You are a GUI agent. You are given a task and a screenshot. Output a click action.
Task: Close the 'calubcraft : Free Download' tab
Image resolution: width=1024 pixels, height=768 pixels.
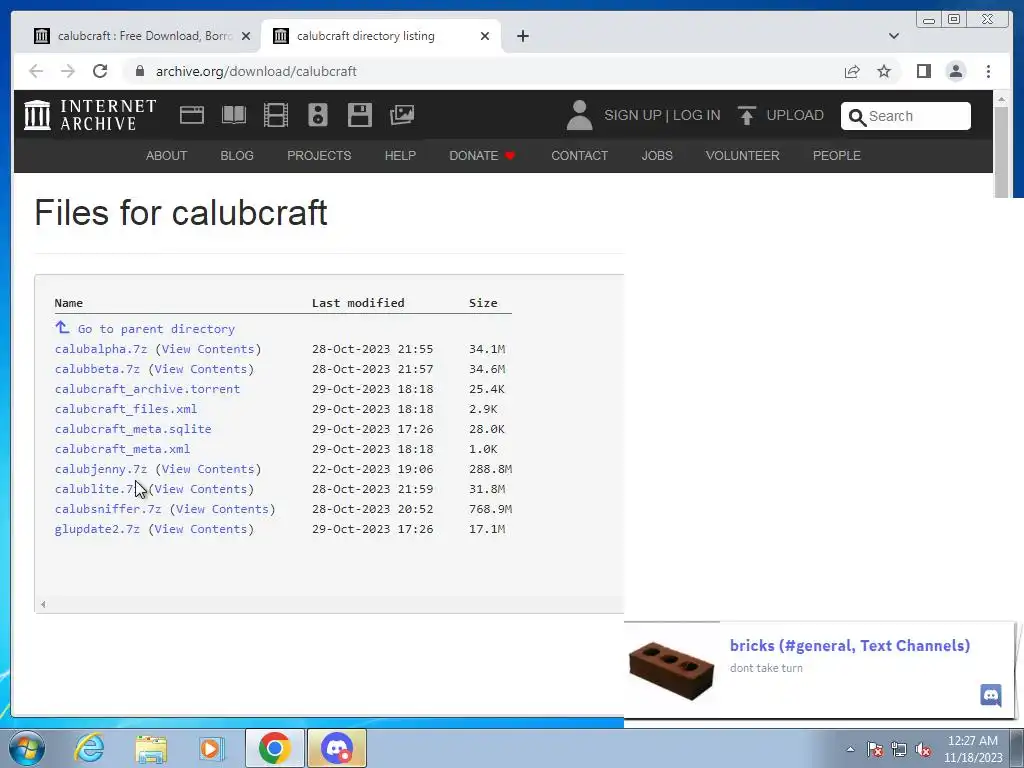(x=246, y=36)
